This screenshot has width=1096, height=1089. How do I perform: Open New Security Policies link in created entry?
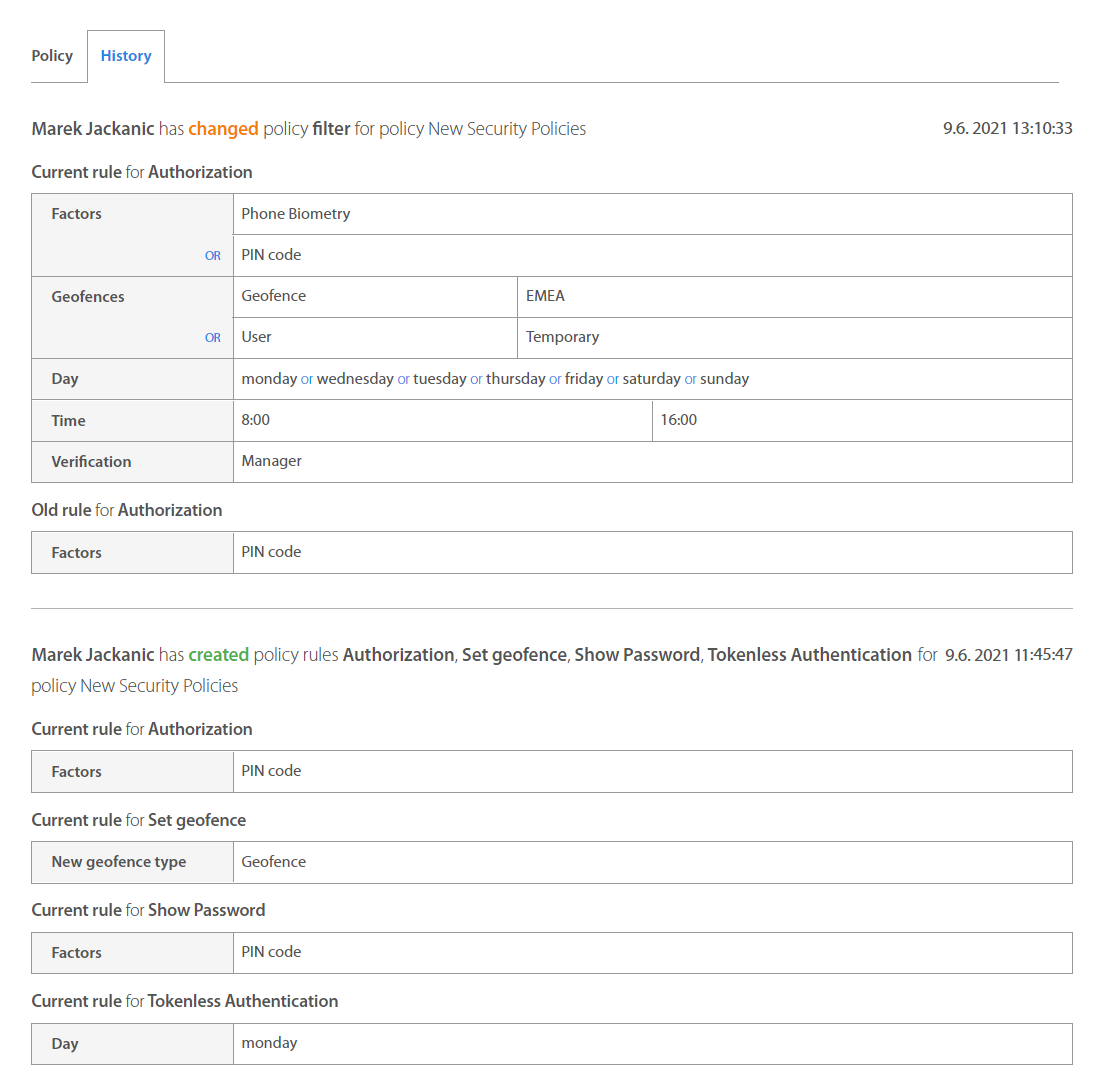tap(159, 686)
